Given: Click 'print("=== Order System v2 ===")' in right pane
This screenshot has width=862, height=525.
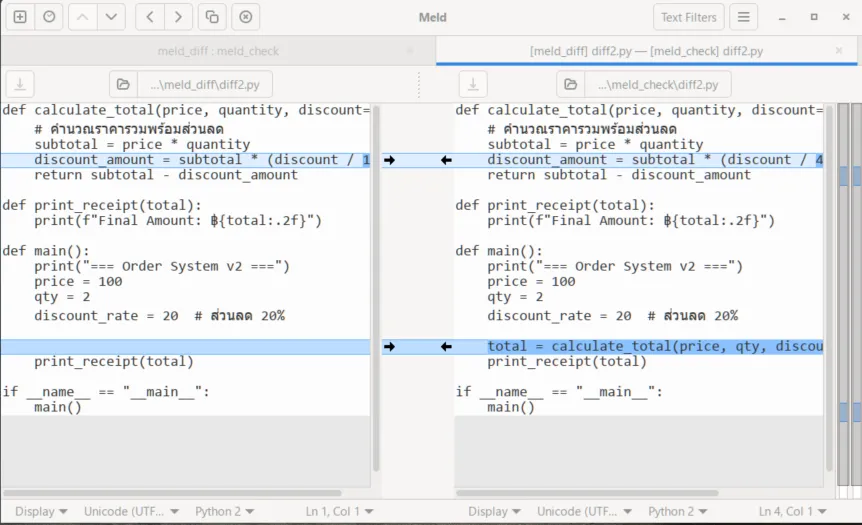Looking at the screenshot, I should (x=615, y=266).
